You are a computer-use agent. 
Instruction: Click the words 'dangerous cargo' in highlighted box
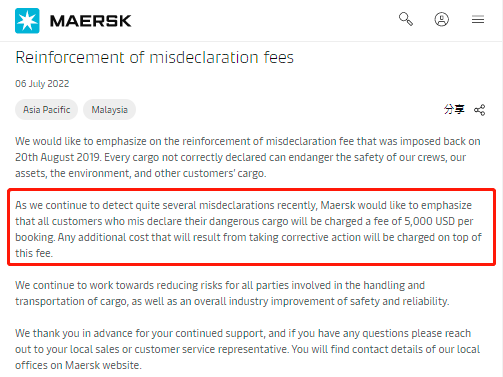pyautogui.click(x=249, y=221)
